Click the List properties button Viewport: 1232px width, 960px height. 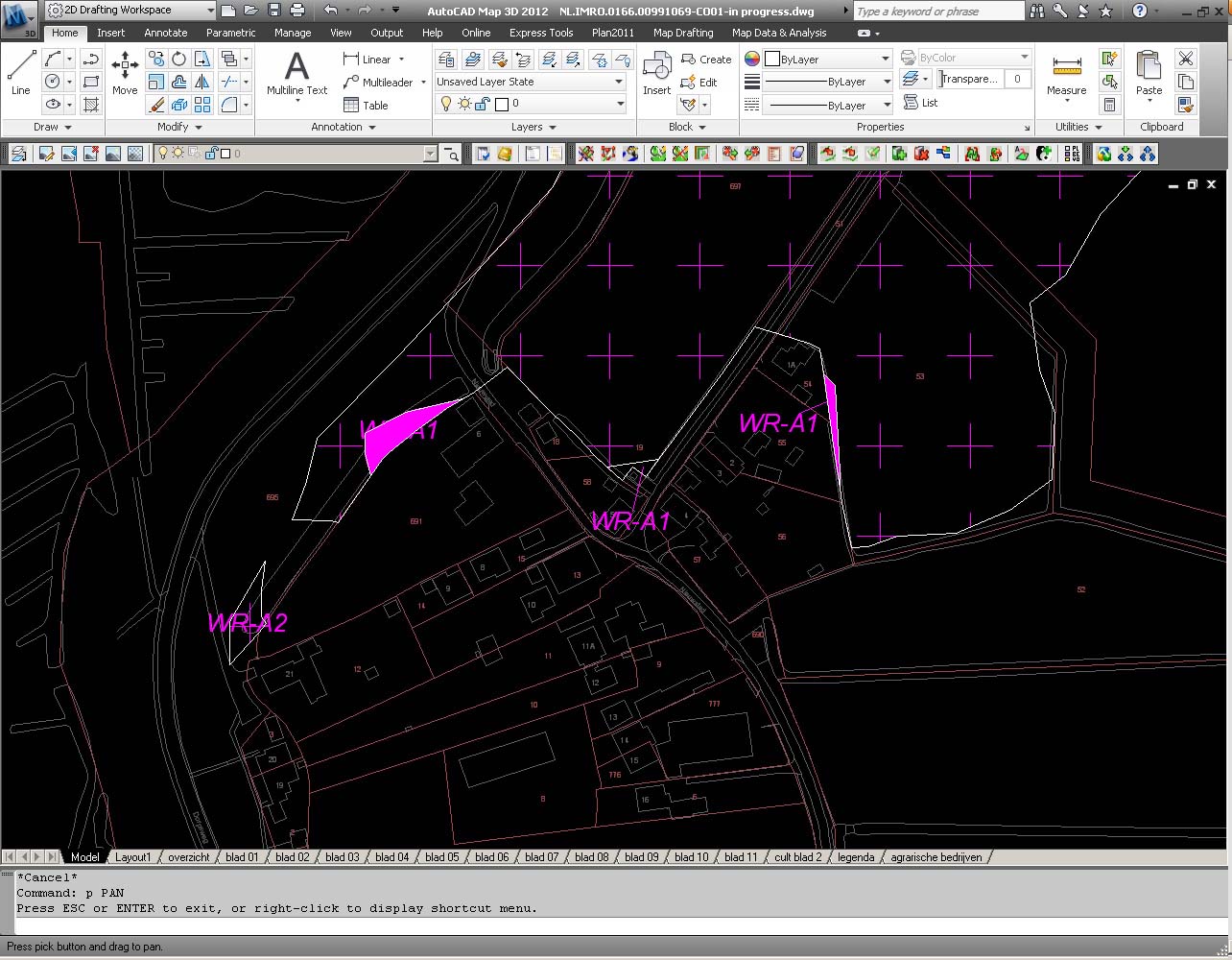[x=921, y=103]
